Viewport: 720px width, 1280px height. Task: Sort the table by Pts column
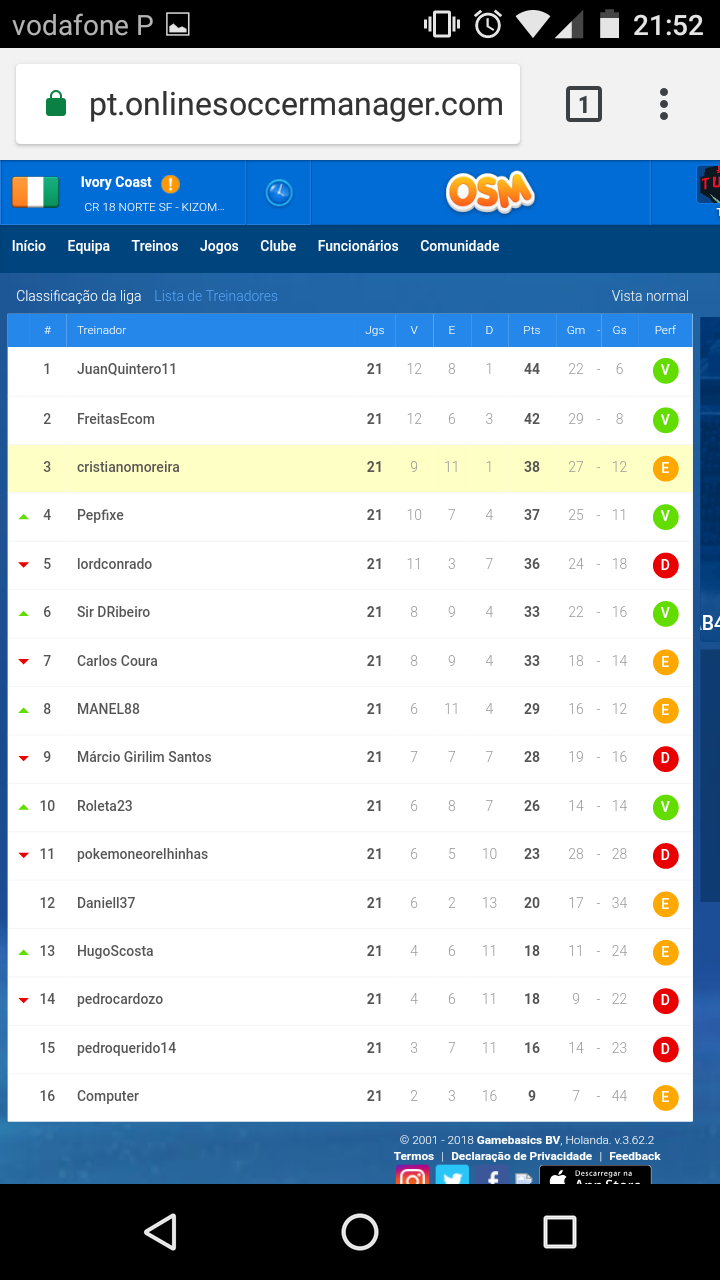[x=532, y=330]
